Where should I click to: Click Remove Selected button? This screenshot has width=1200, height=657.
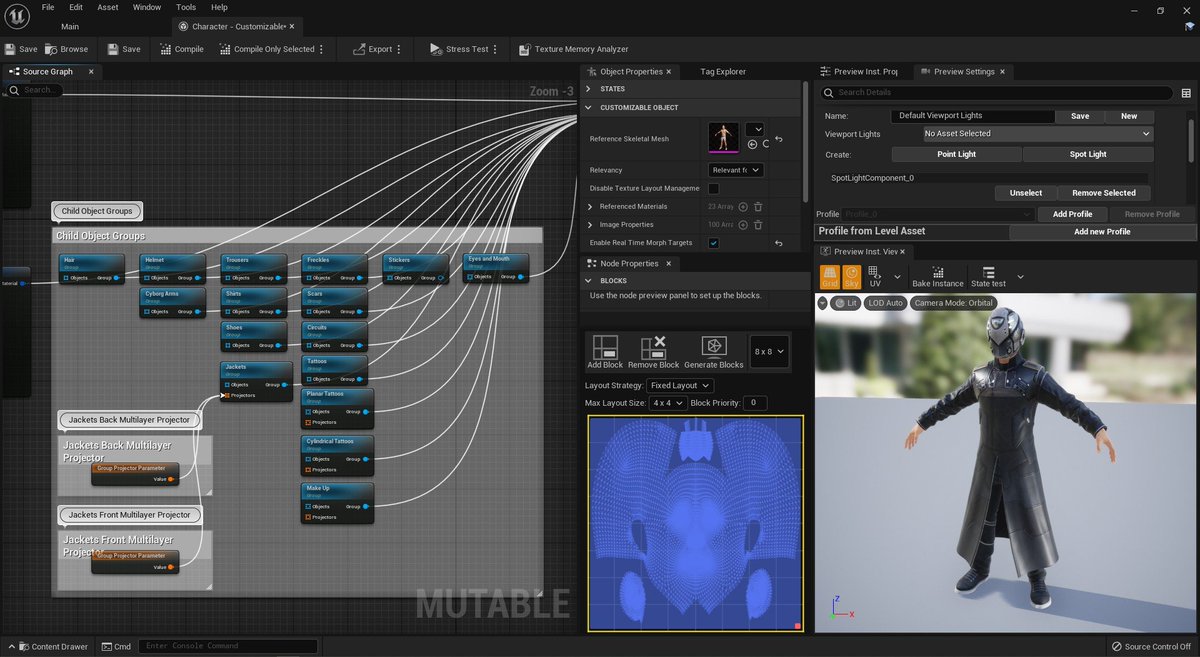(1103, 193)
